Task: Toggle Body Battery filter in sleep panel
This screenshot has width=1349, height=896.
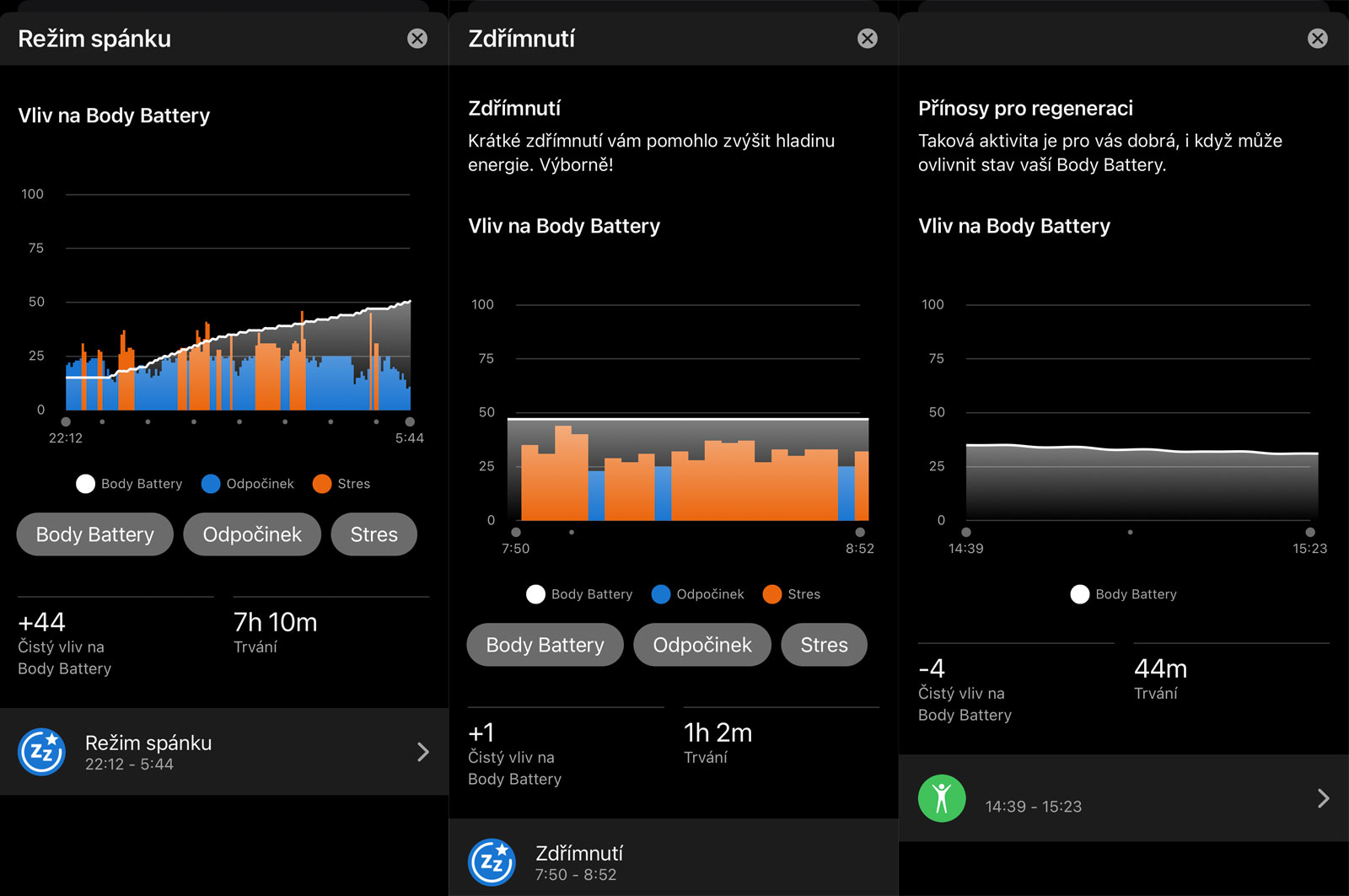Action: pos(95,534)
